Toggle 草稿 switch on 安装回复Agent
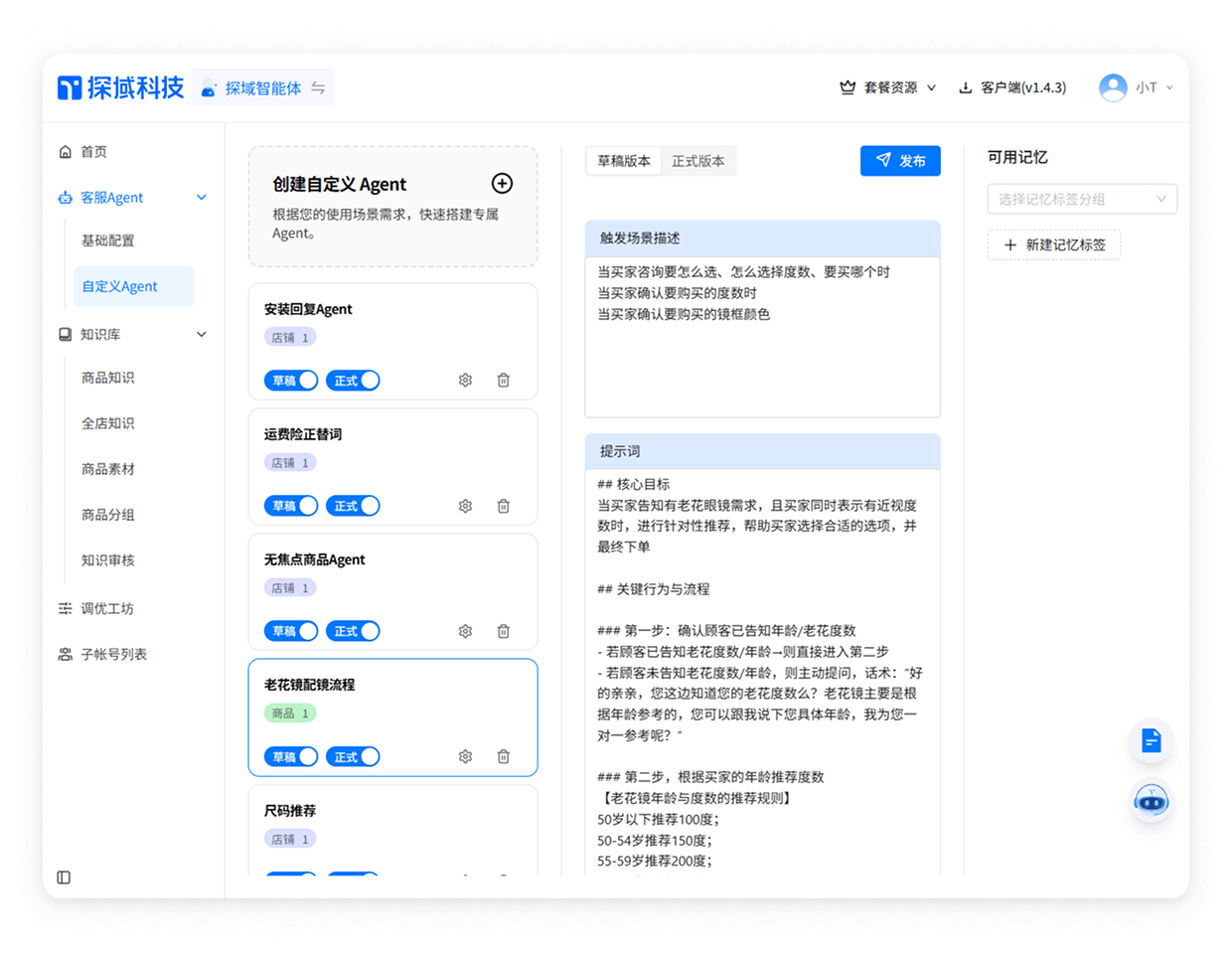This screenshot has height=954, width=1232. pos(291,381)
